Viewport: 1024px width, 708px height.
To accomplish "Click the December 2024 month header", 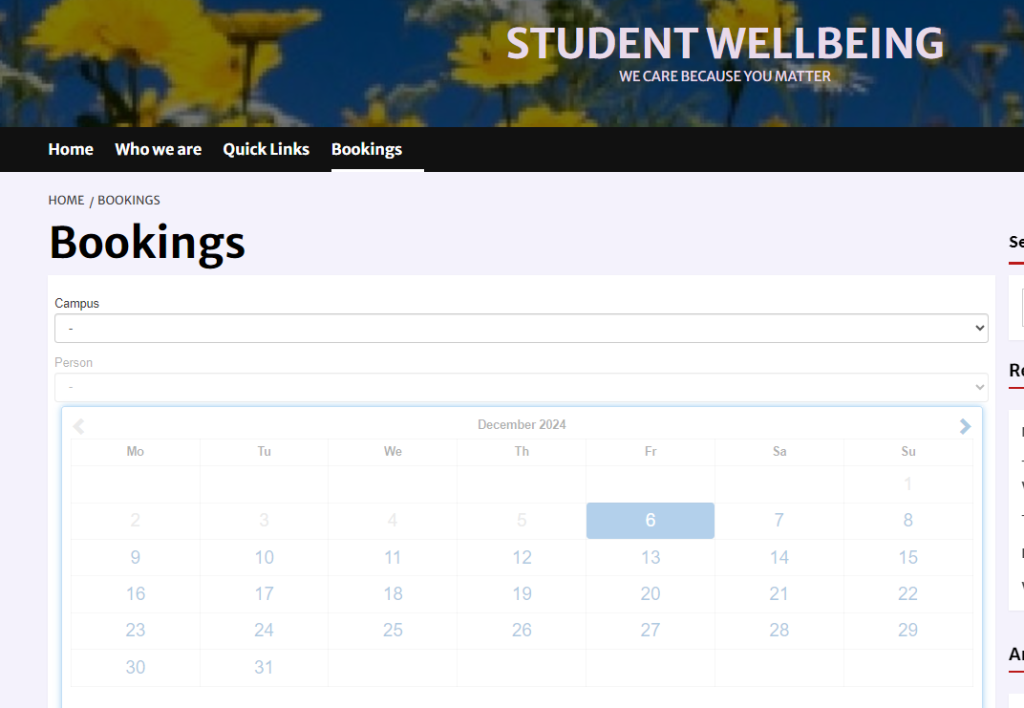I will pyautogui.click(x=521, y=425).
